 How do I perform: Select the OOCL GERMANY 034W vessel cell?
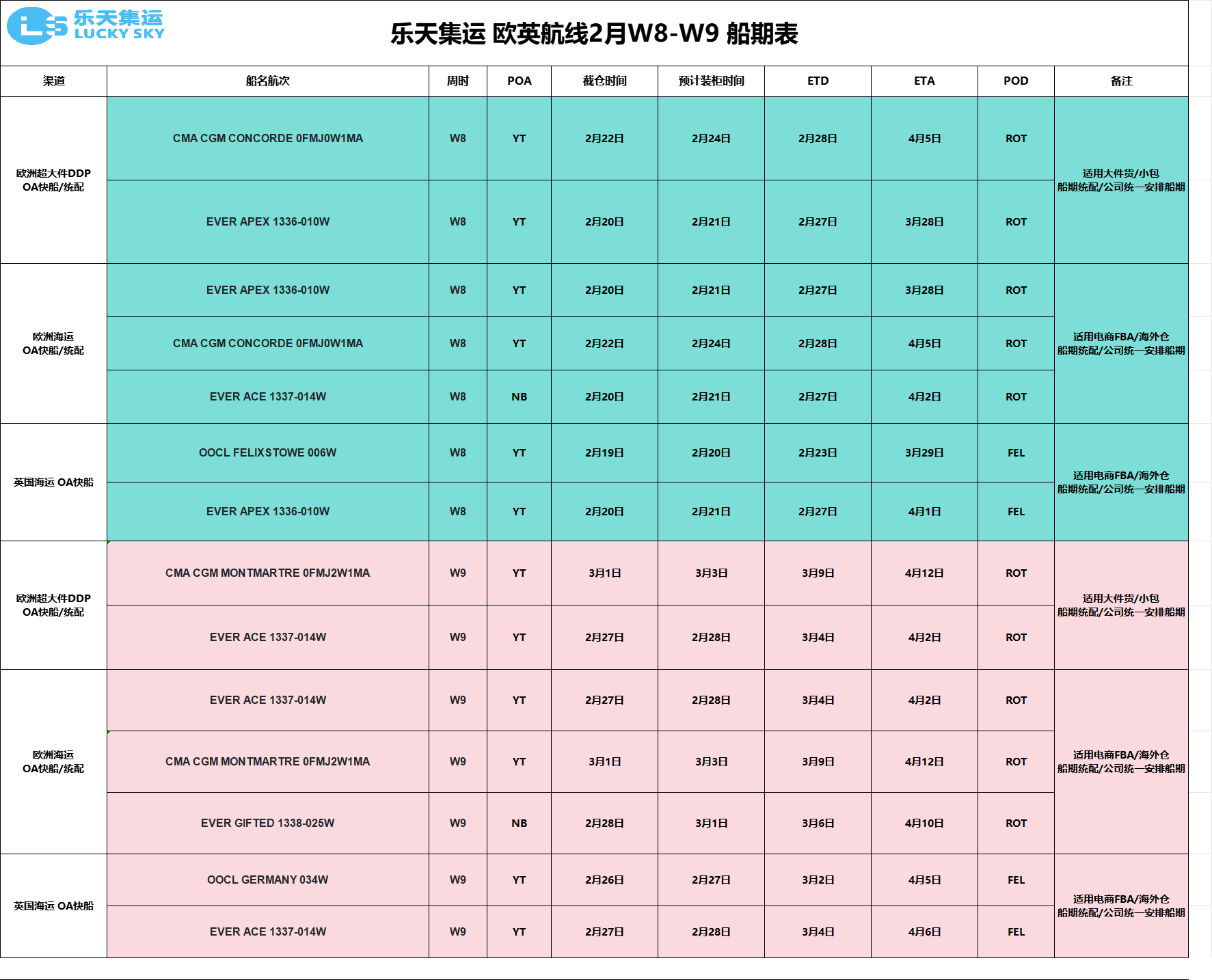point(268,880)
